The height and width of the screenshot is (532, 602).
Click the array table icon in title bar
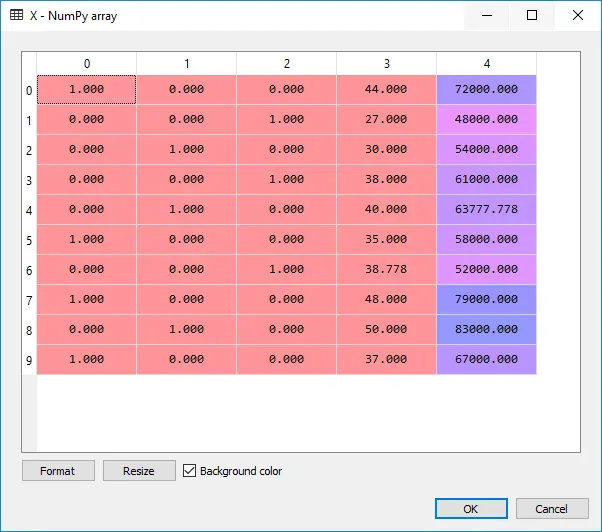pos(17,15)
